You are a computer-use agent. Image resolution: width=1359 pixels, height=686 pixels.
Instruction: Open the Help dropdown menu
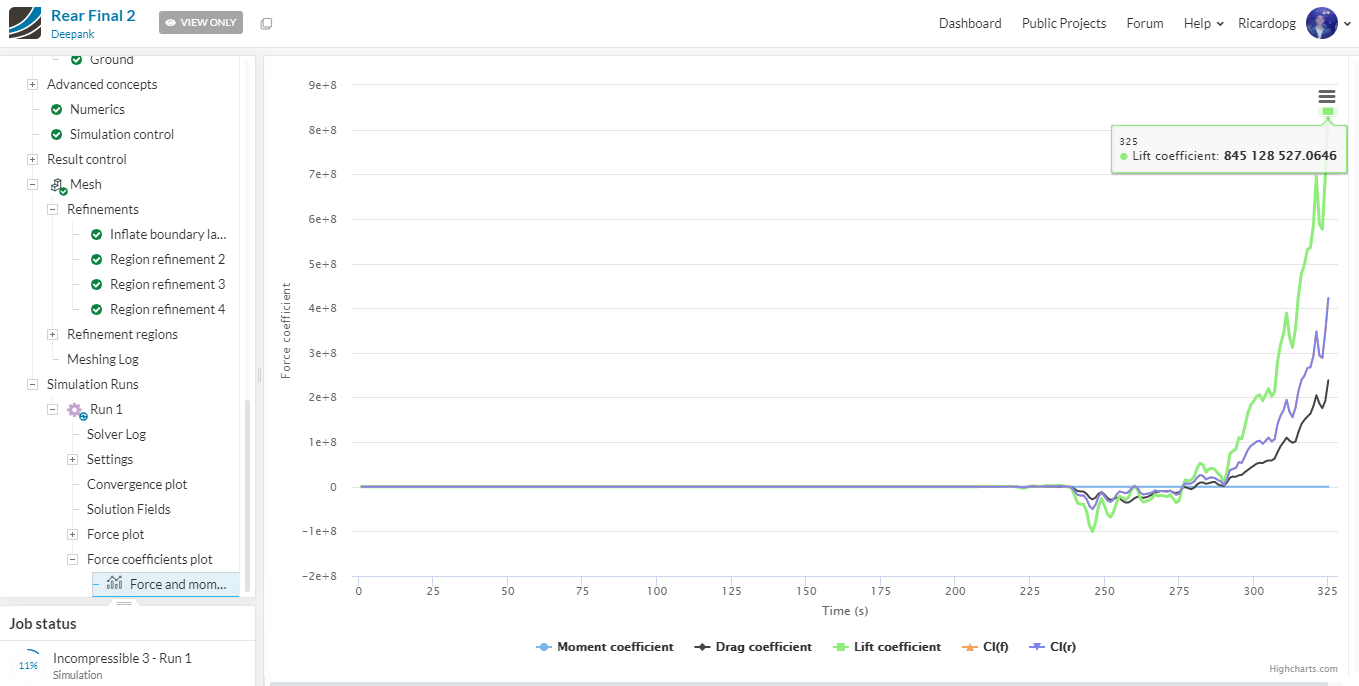pyautogui.click(x=1203, y=23)
